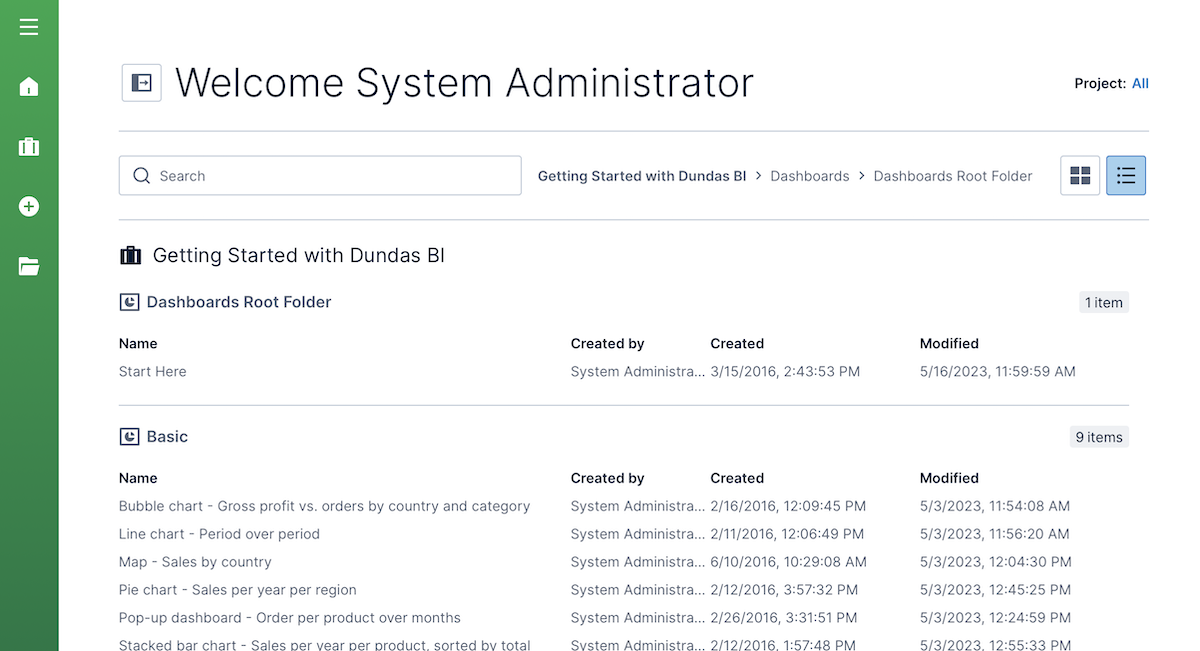
Task: Click the dashboard icon beside Basic
Action: pos(129,437)
